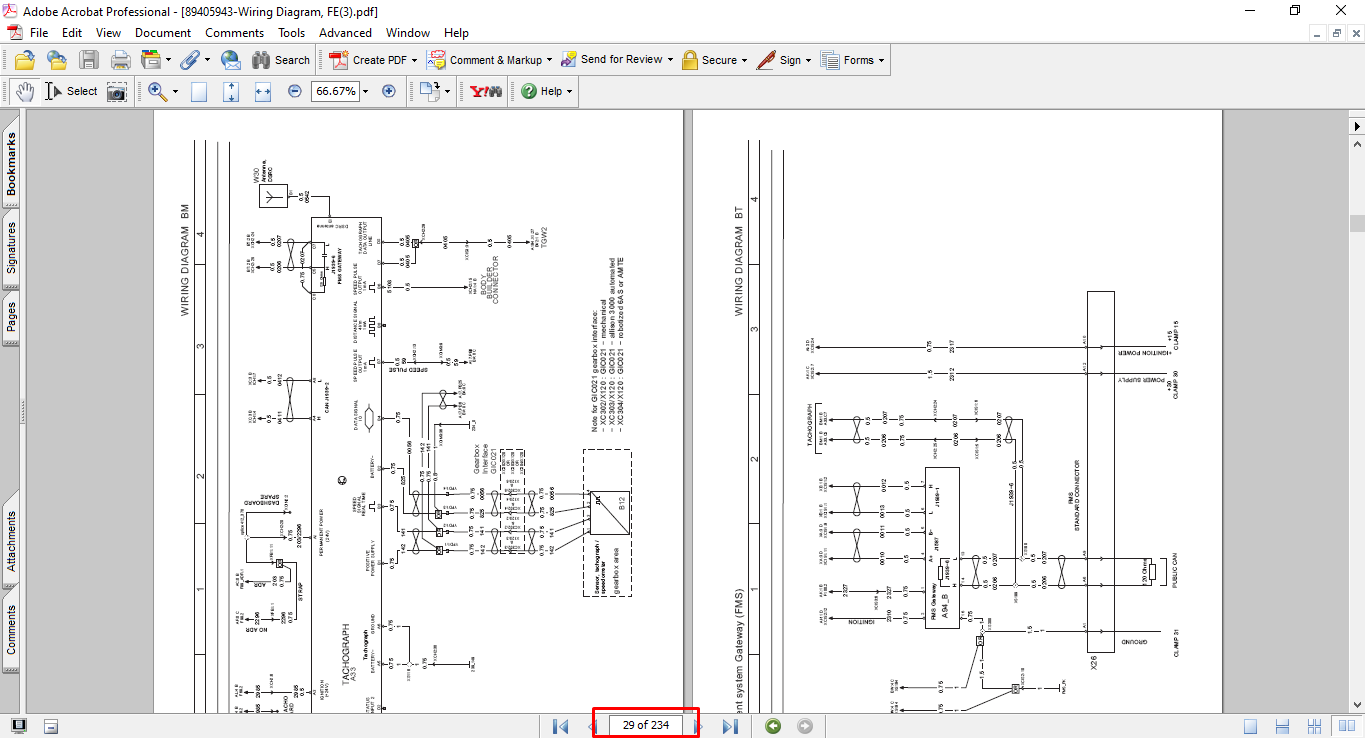Click the page number input field
This screenshot has height=738, width=1365.
pos(645,725)
